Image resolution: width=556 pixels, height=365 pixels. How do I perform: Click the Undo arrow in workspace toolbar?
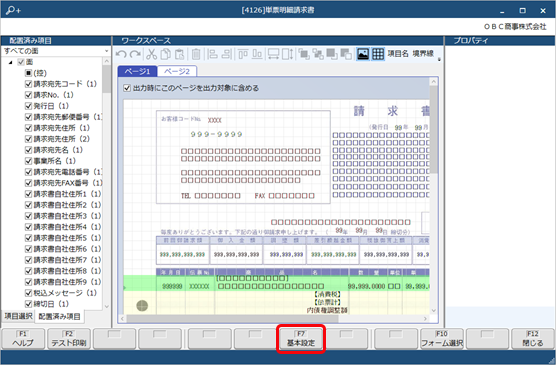[121, 54]
